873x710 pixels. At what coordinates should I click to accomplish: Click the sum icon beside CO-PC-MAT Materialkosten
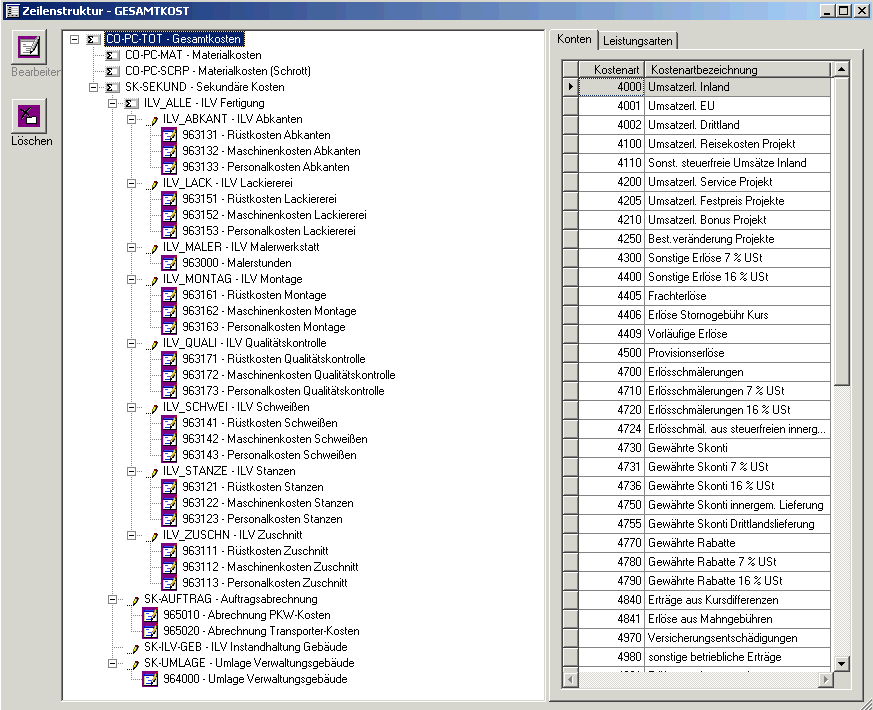click(x=112, y=56)
